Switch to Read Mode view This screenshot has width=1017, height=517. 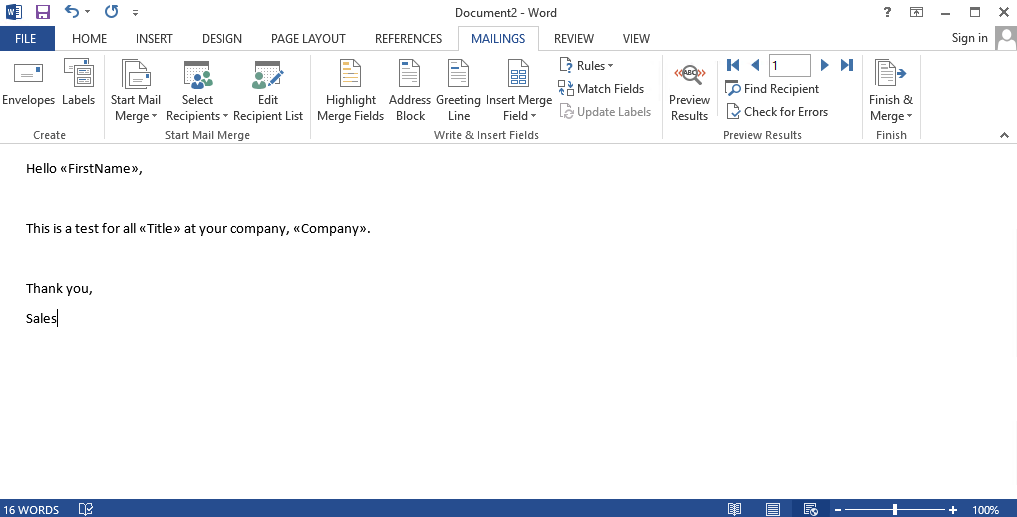point(734,510)
